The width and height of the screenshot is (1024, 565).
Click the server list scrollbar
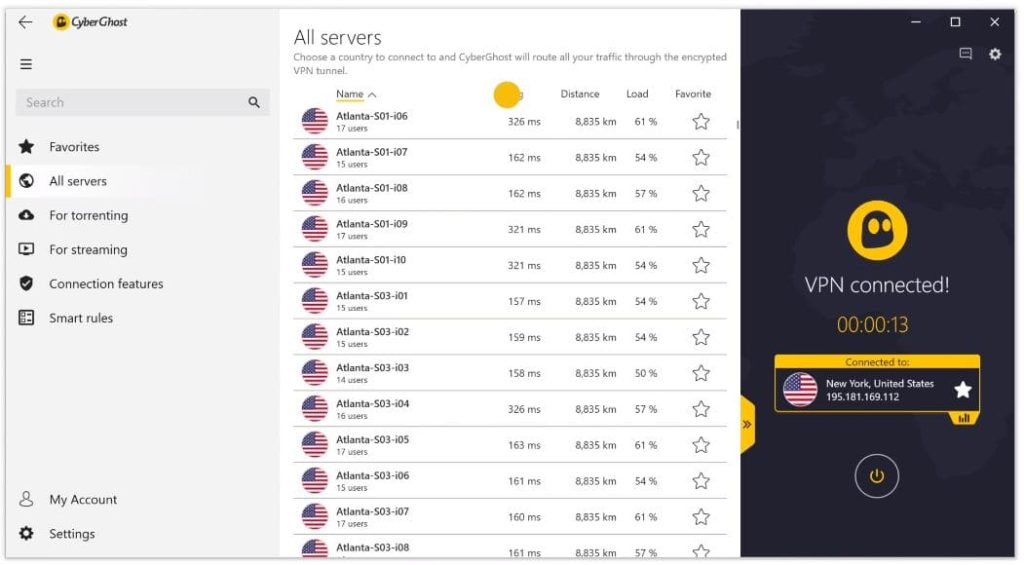point(737,124)
